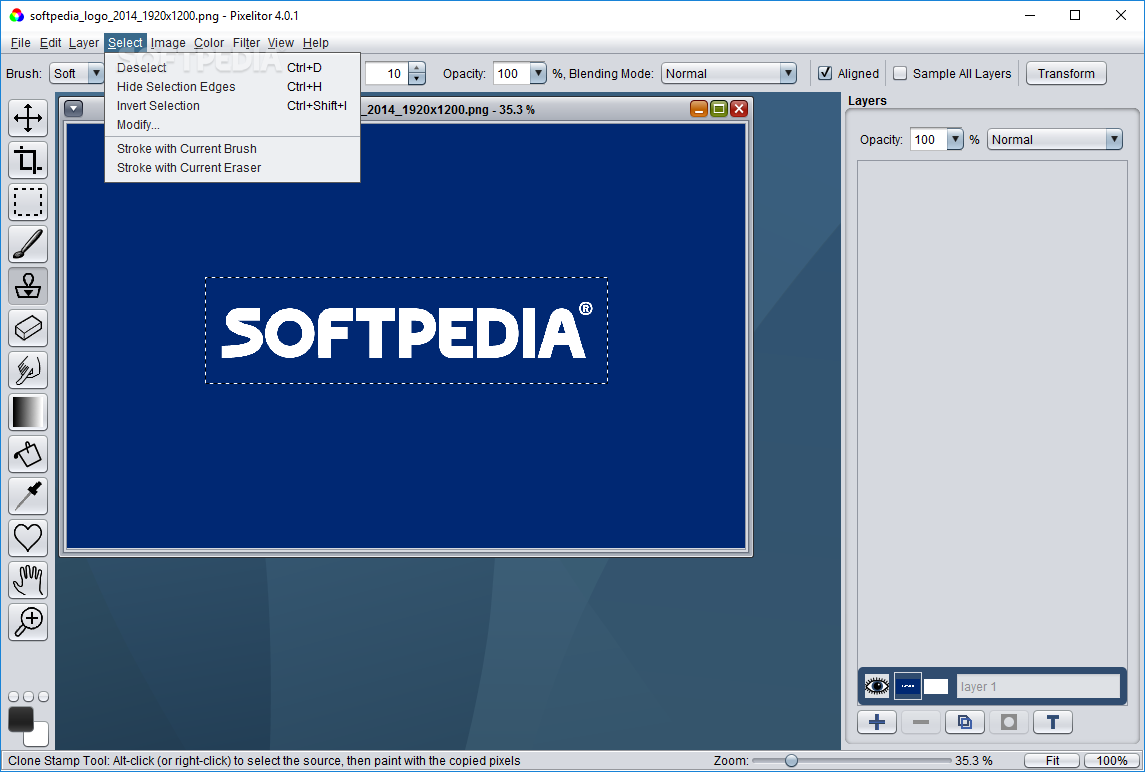Select the rectangular Selection tool
1145x772 pixels.
point(28,202)
